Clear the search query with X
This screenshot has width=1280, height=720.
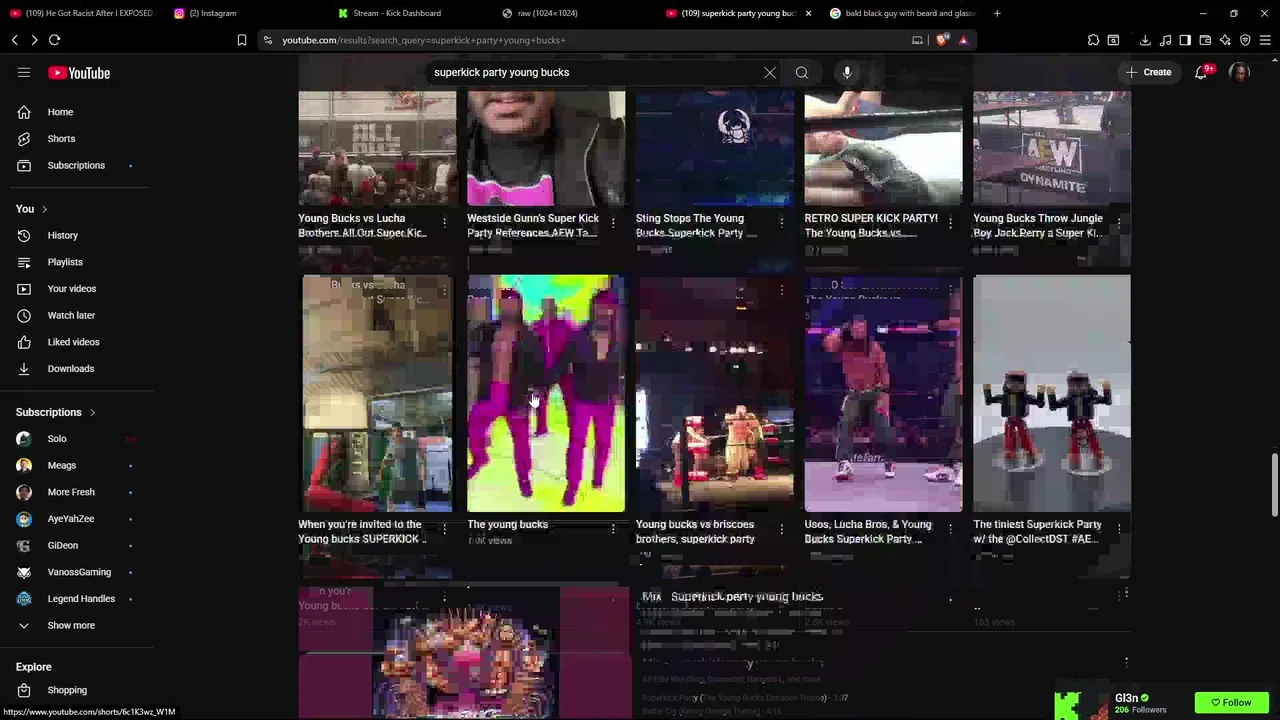coord(770,72)
